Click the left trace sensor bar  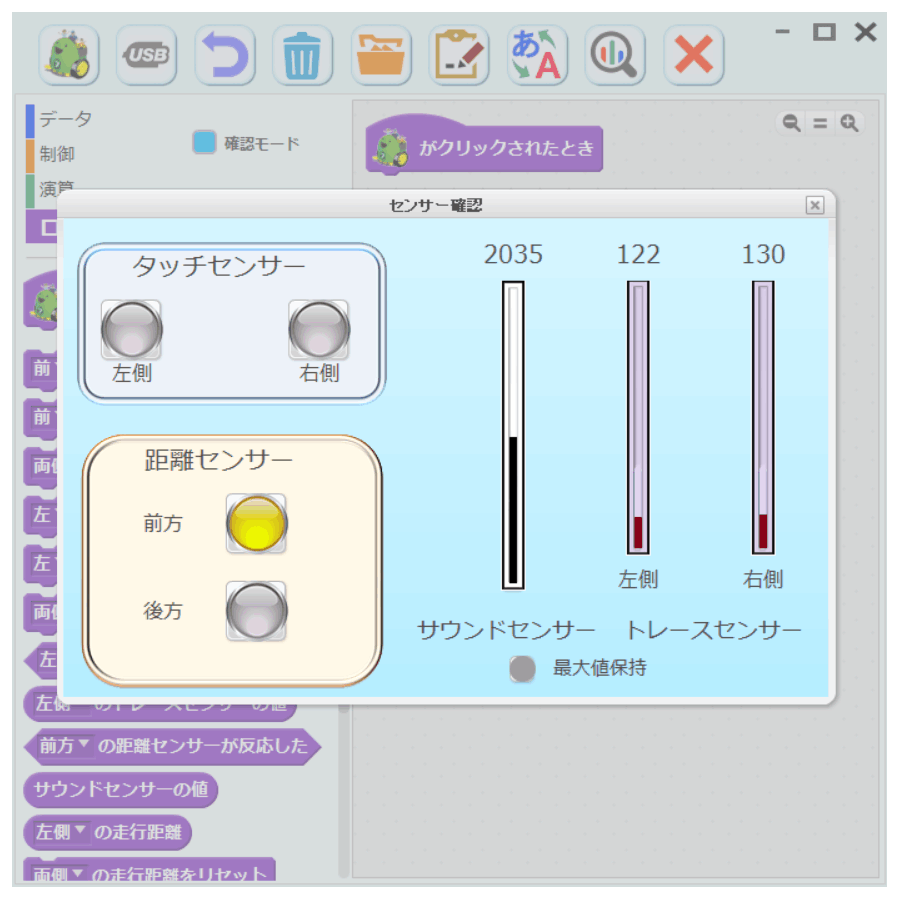(638, 417)
